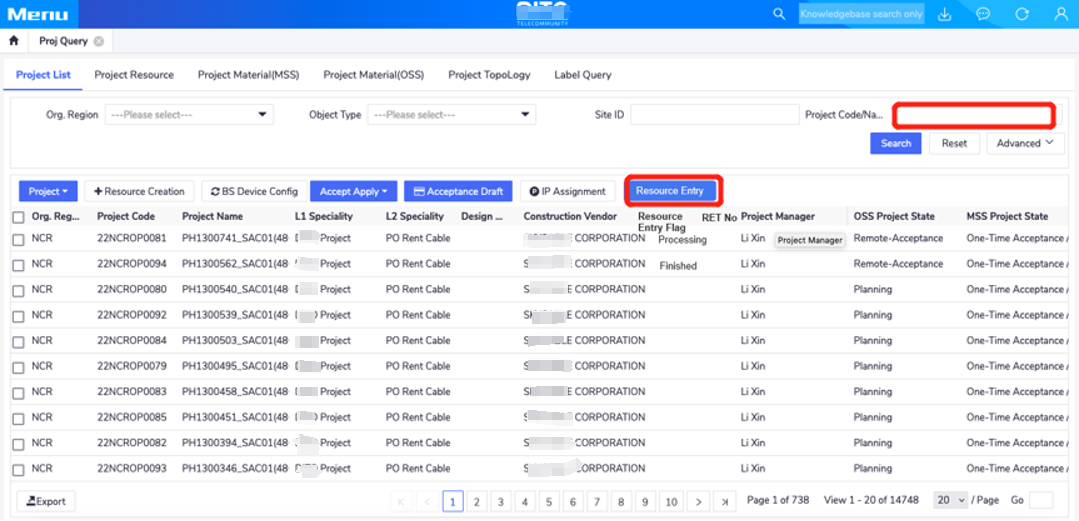Click the Acceptance Draft button
This screenshot has width=1079, height=521.
(458, 191)
